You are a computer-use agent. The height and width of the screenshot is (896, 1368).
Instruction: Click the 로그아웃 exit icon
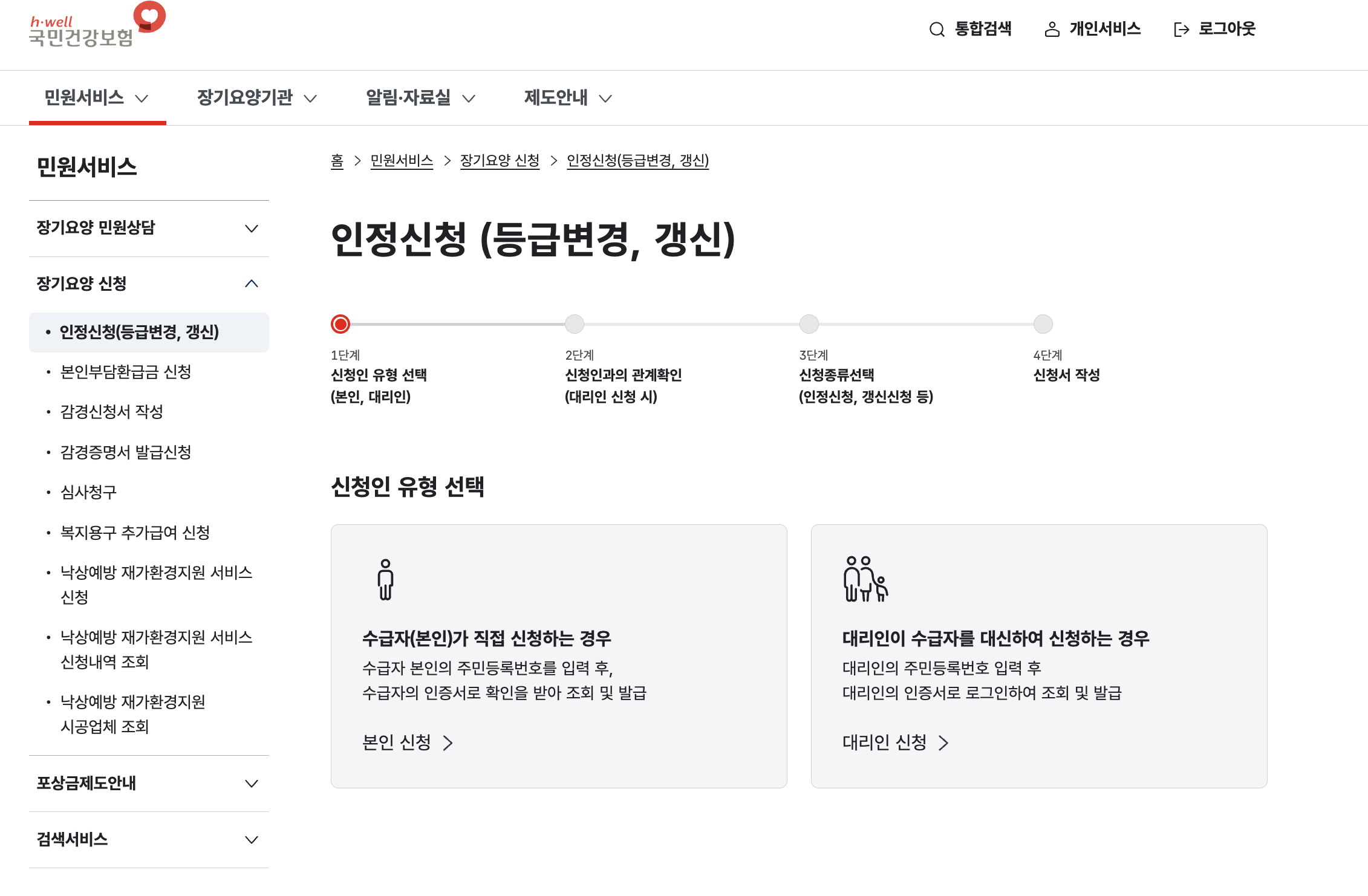1181,29
